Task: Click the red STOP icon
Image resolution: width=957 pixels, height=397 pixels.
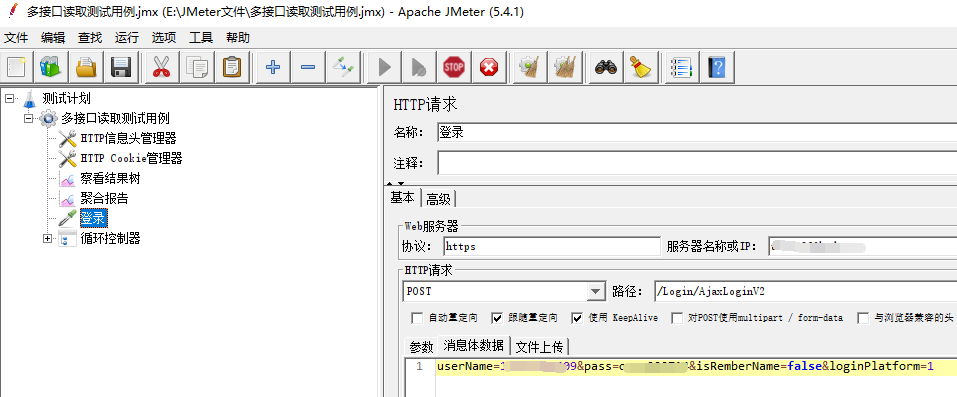Action: [x=453, y=67]
